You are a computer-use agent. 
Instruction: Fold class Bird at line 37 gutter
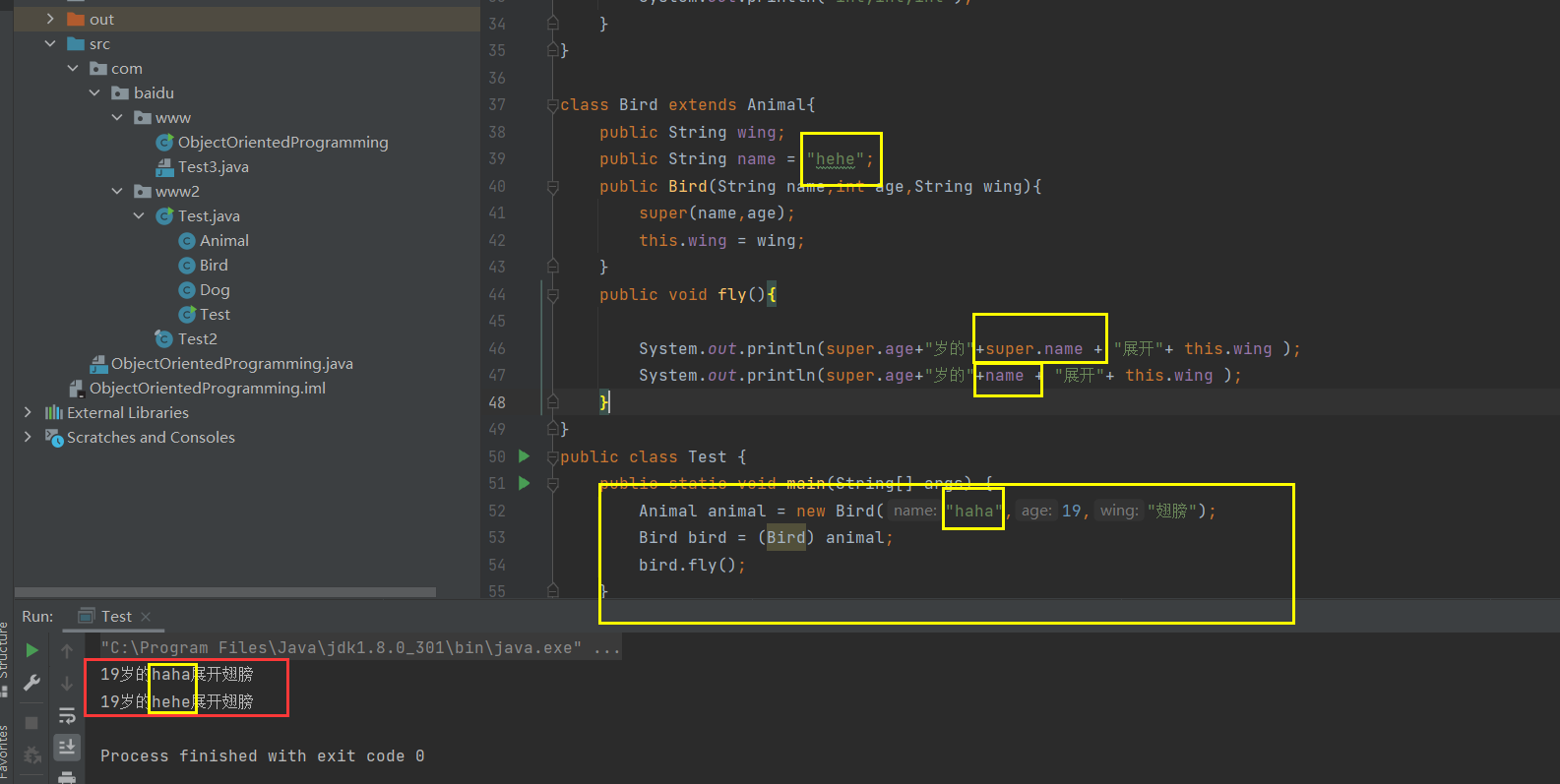pyautogui.click(x=553, y=105)
